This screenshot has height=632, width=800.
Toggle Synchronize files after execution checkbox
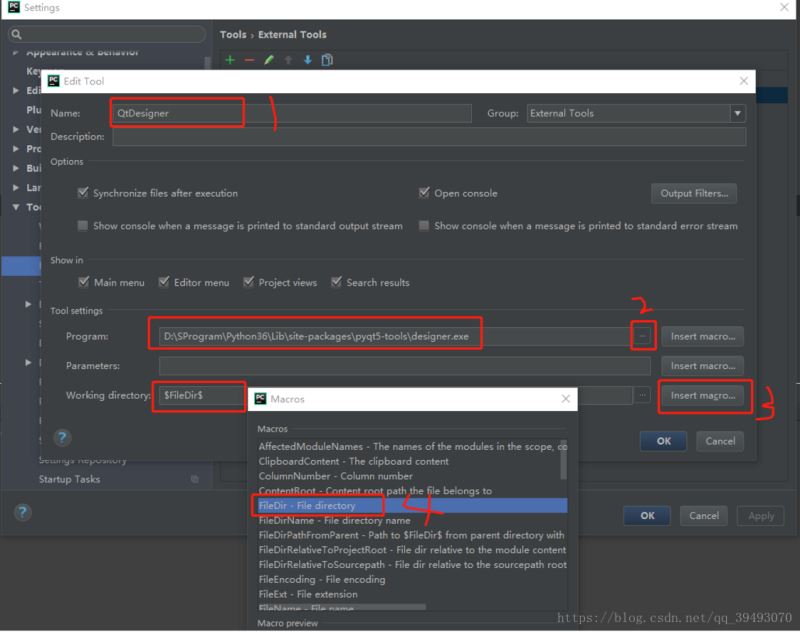point(83,193)
